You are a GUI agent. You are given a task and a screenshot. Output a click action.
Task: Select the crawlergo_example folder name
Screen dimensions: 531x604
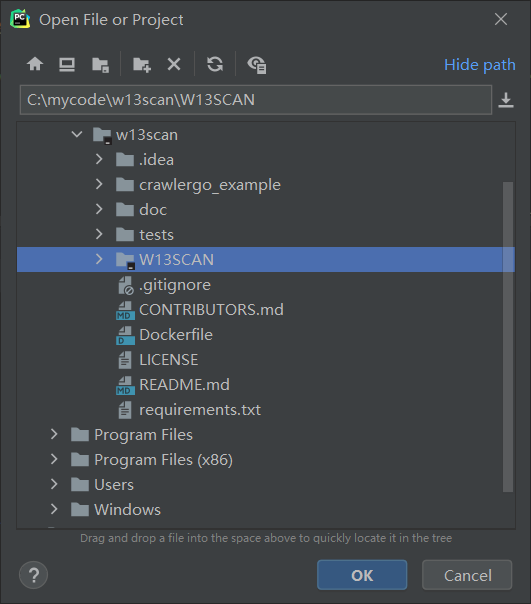(210, 185)
